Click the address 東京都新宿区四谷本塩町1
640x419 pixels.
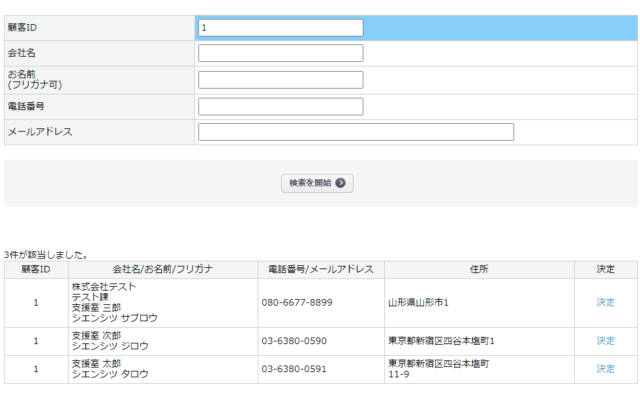[x=441, y=341]
